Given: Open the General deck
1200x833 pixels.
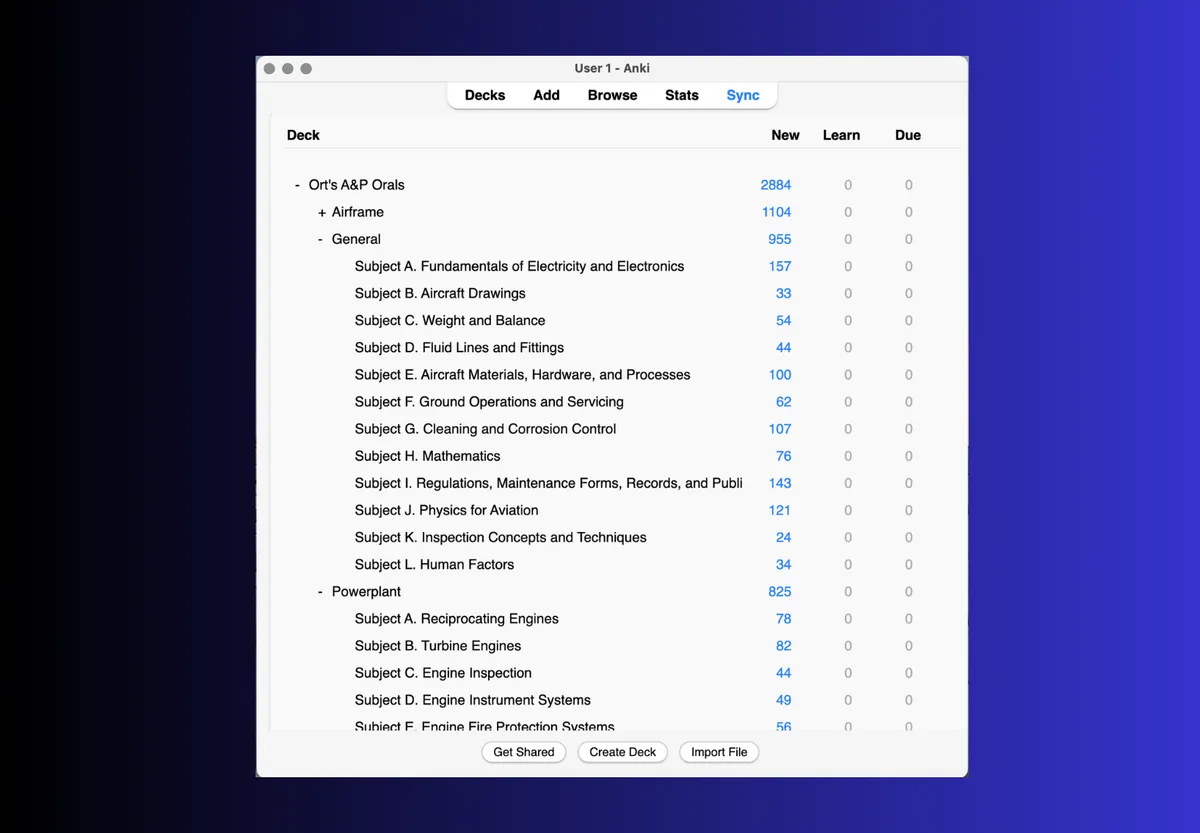Looking at the screenshot, I should (356, 239).
